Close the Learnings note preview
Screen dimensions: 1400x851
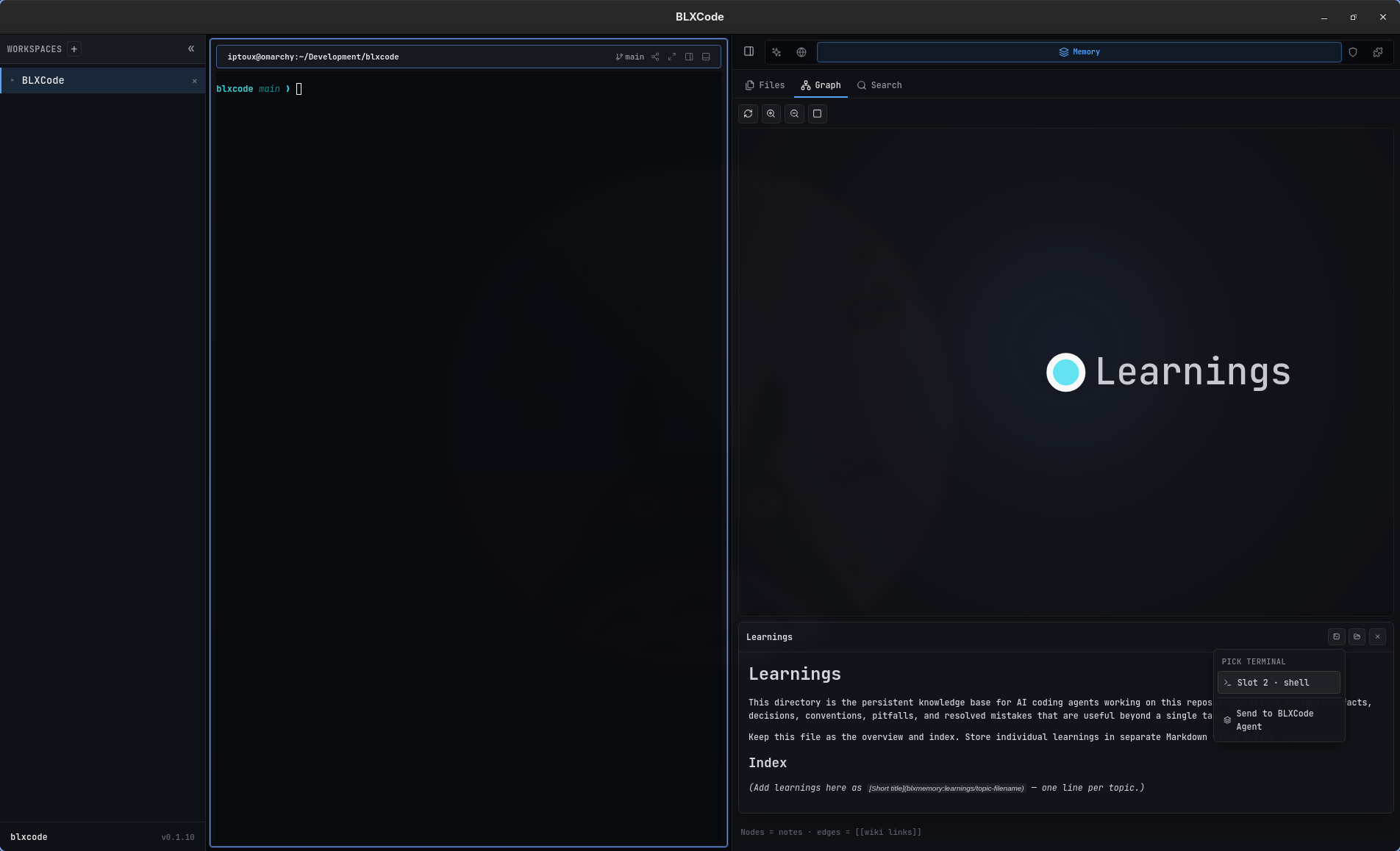[1378, 636]
